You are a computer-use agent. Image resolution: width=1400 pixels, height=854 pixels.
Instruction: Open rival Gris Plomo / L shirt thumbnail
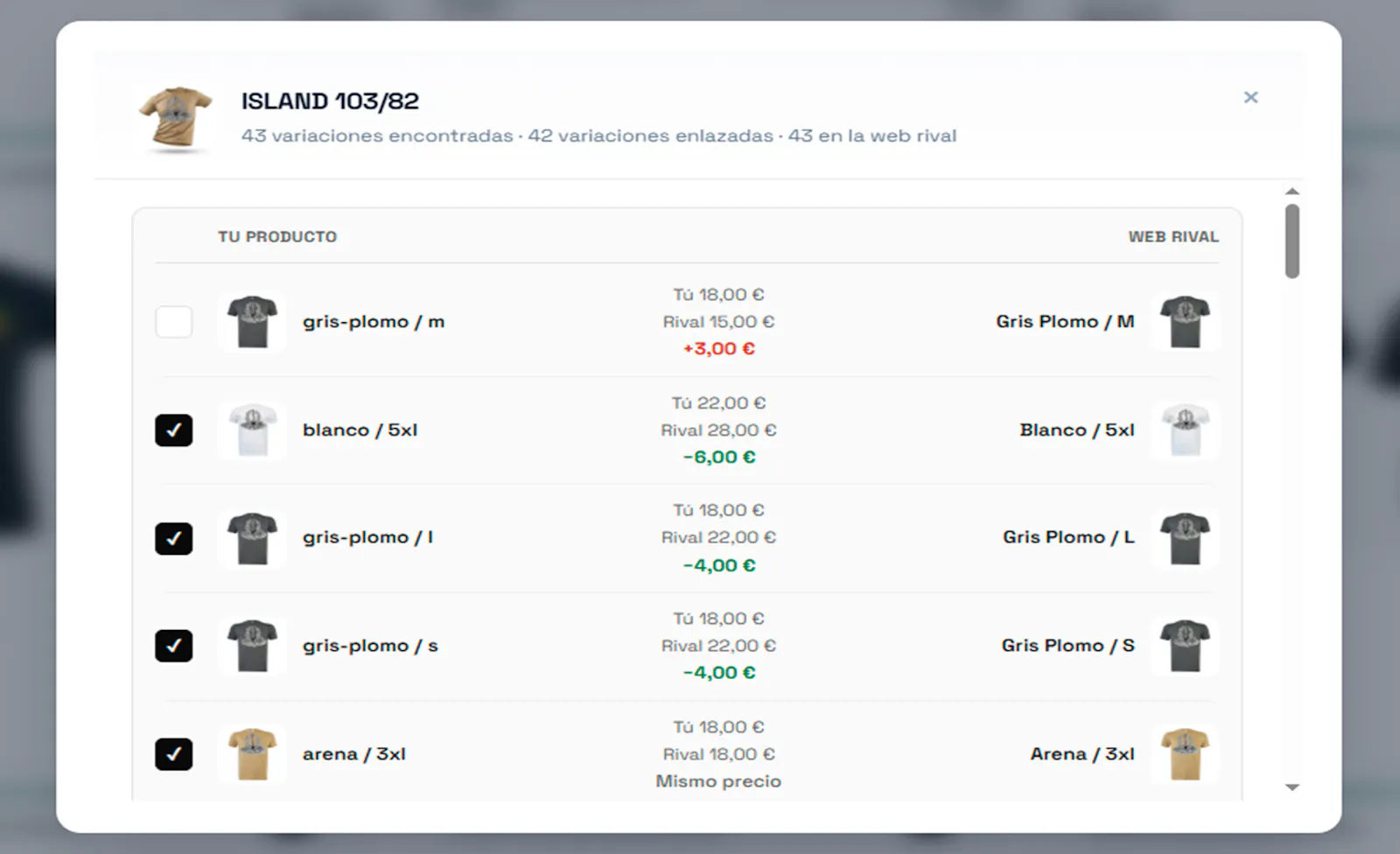point(1186,538)
